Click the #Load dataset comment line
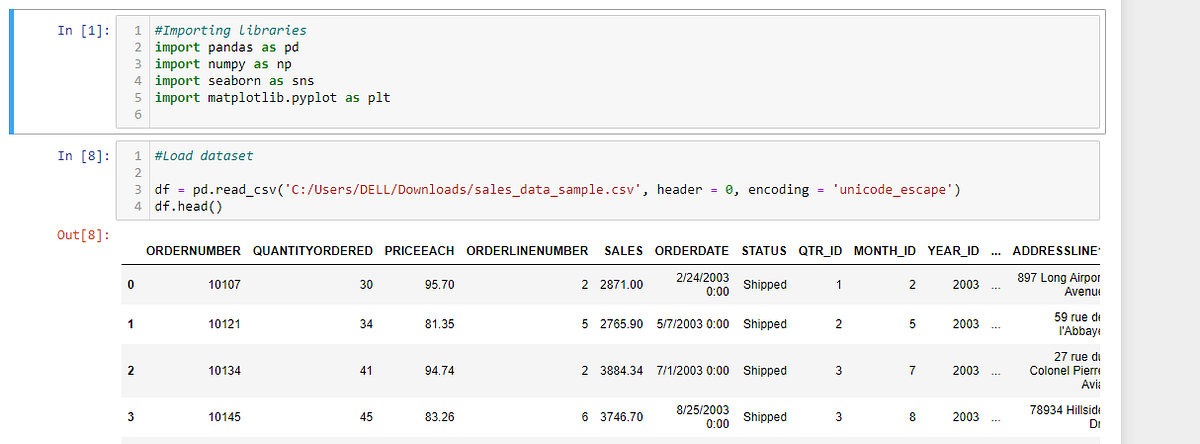The width and height of the screenshot is (1200, 444). click(204, 156)
